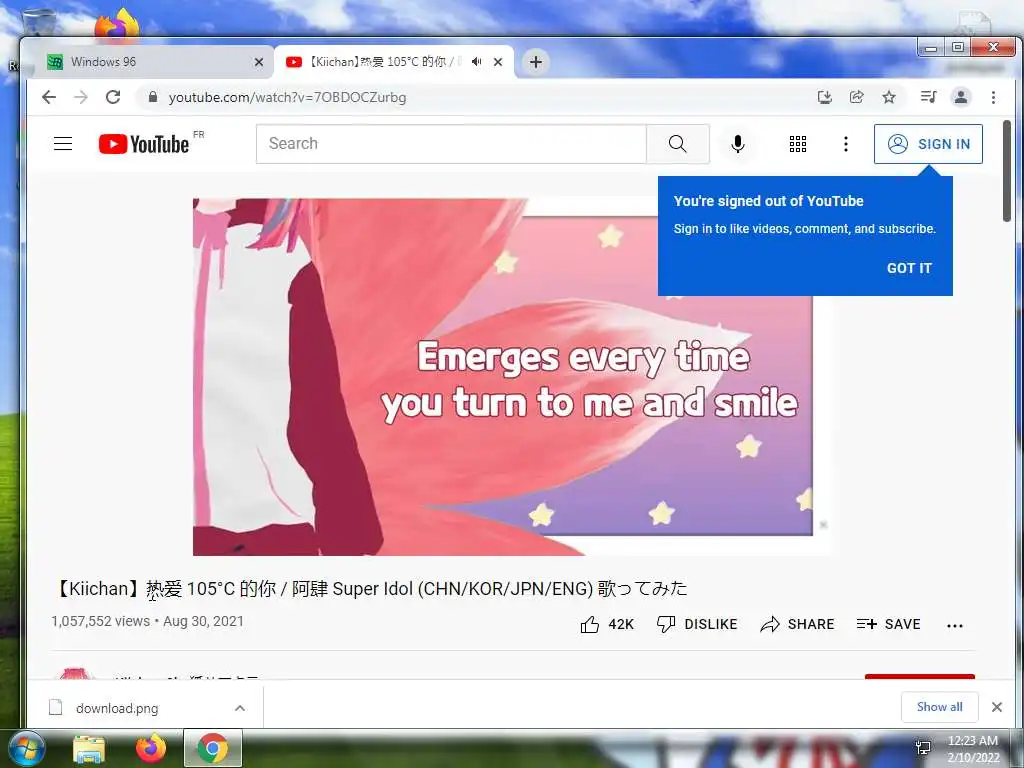This screenshot has width=1024, height=768.
Task: Launch Firefox from the taskbar
Action: pos(151,749)
